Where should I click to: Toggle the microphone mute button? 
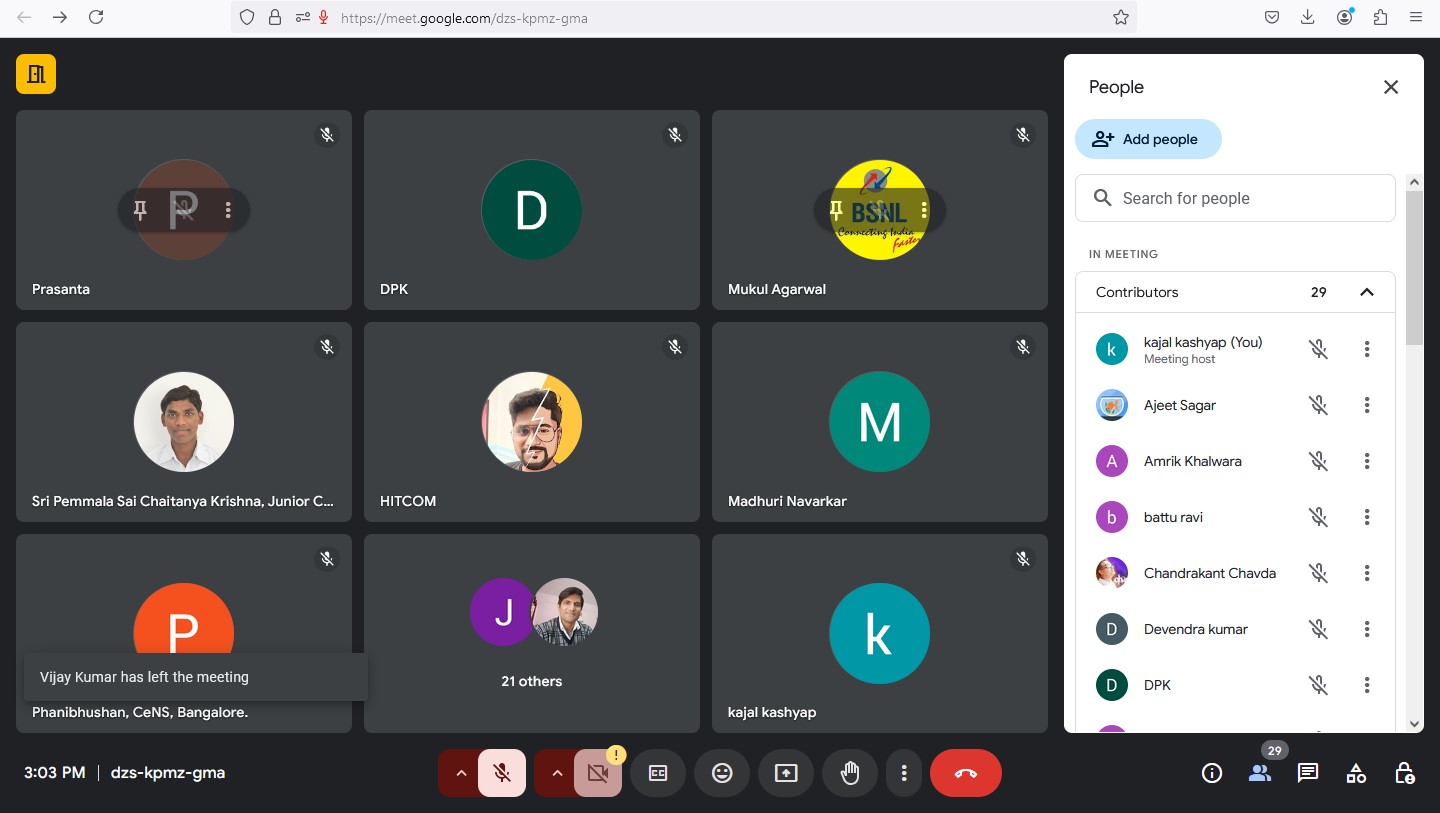pyautogui.click(x=502, y=773)
